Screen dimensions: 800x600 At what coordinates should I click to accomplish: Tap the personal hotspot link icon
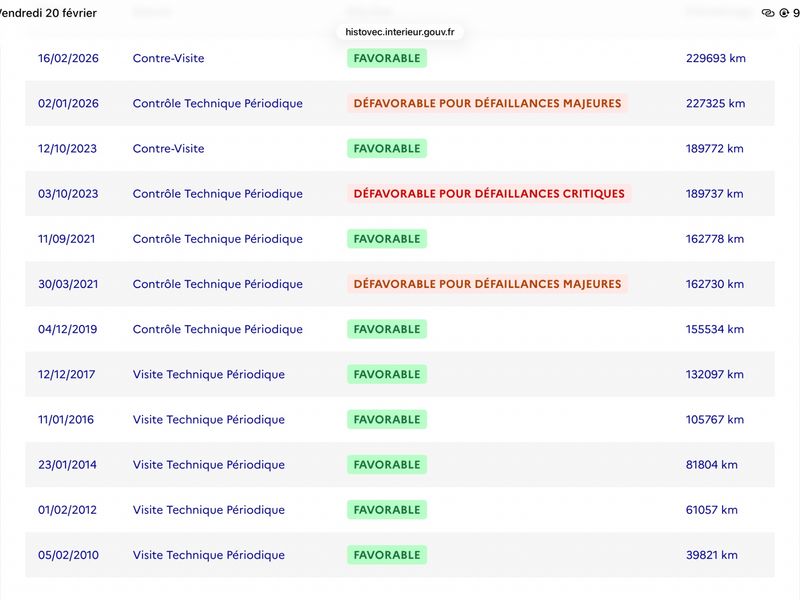click(x=768, y=13)
